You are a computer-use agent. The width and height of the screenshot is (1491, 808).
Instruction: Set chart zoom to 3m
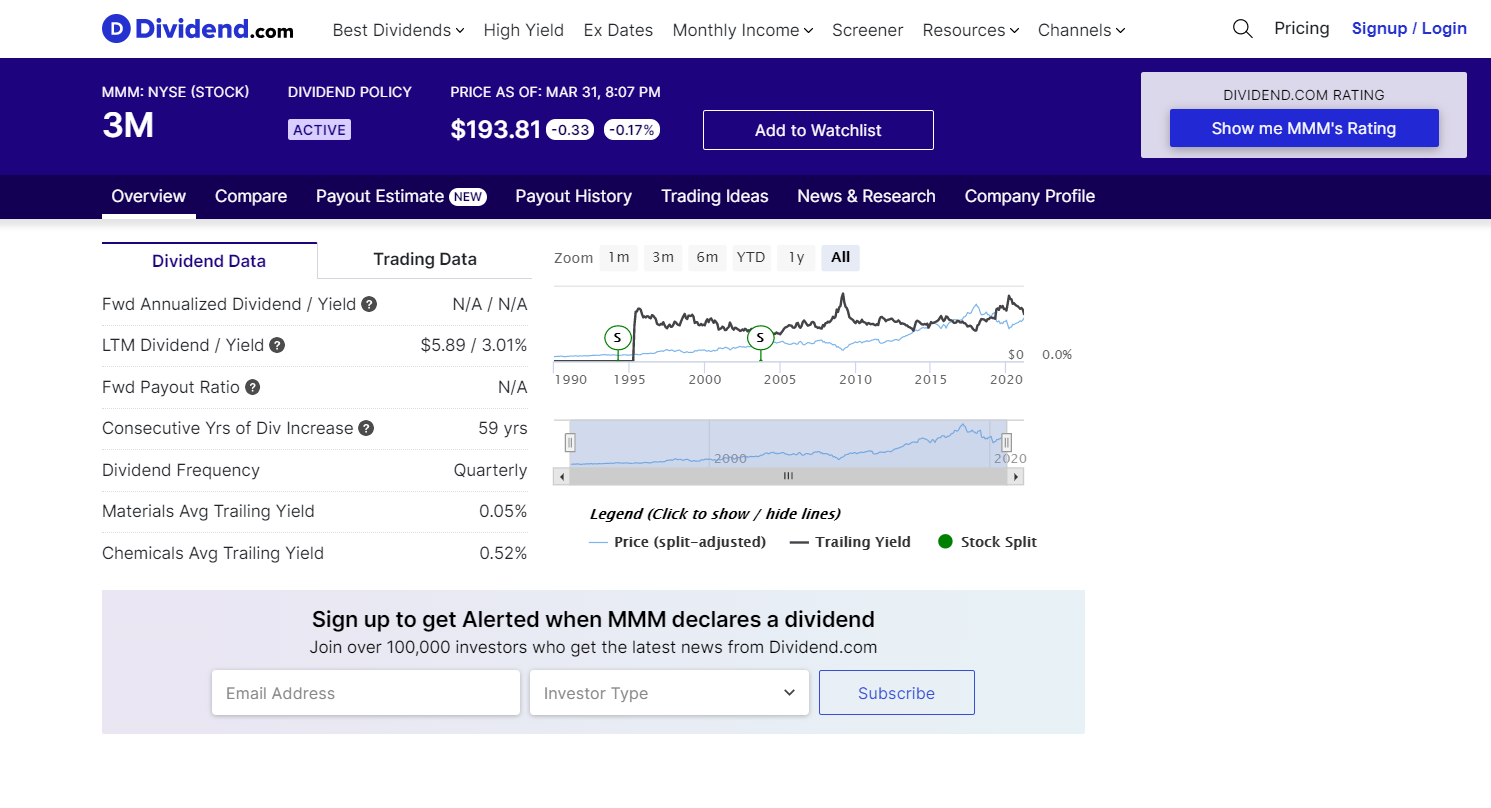[663, 257]
